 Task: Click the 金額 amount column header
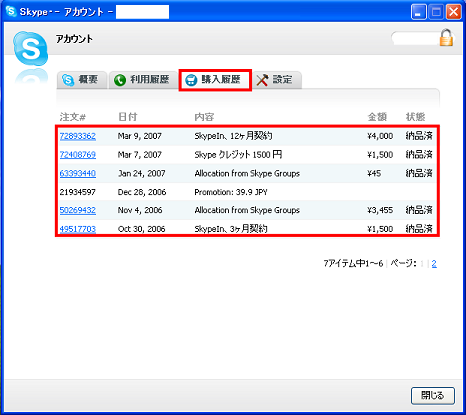pos(377,117)
